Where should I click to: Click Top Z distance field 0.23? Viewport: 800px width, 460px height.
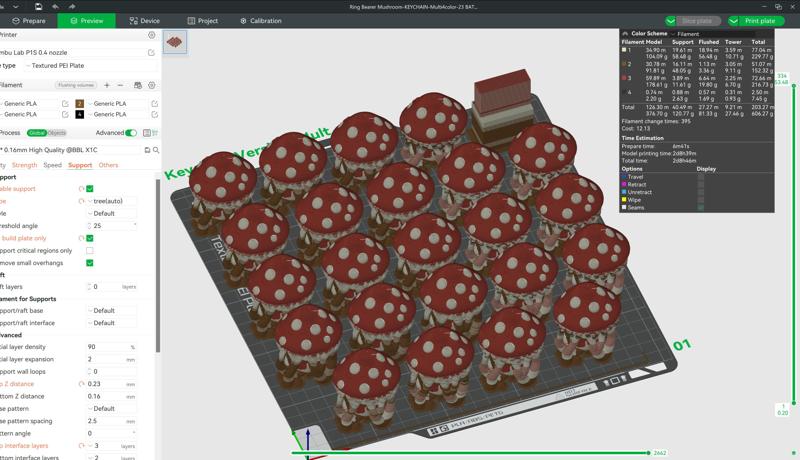[112, 384]
